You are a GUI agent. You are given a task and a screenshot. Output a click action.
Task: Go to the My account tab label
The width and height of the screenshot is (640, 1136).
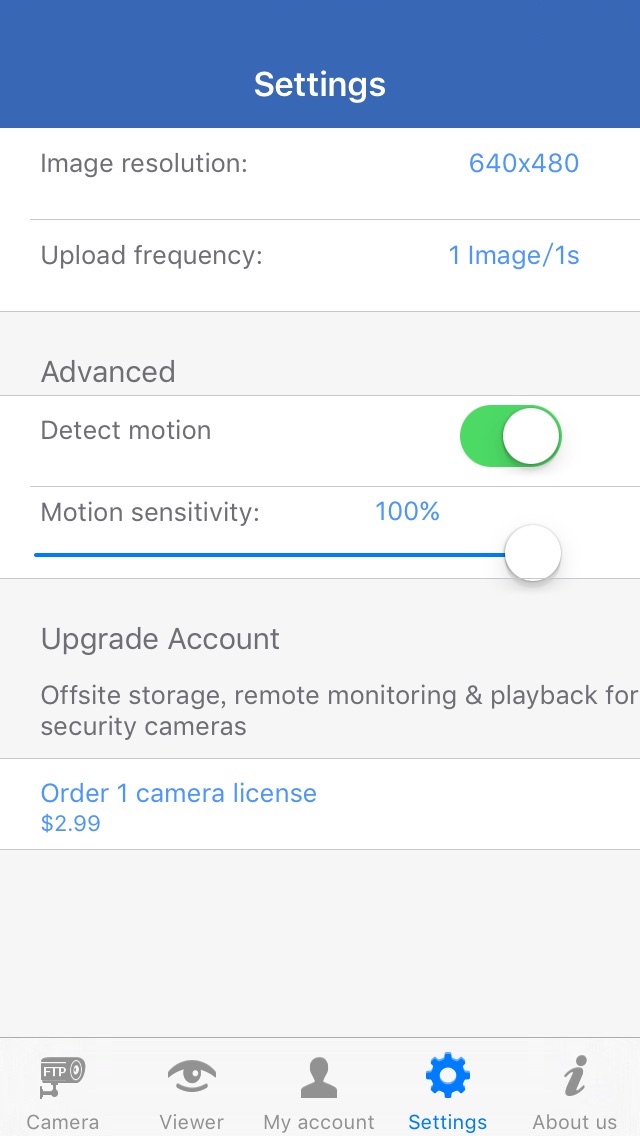pyautogui.click(x=318, y=1122)
